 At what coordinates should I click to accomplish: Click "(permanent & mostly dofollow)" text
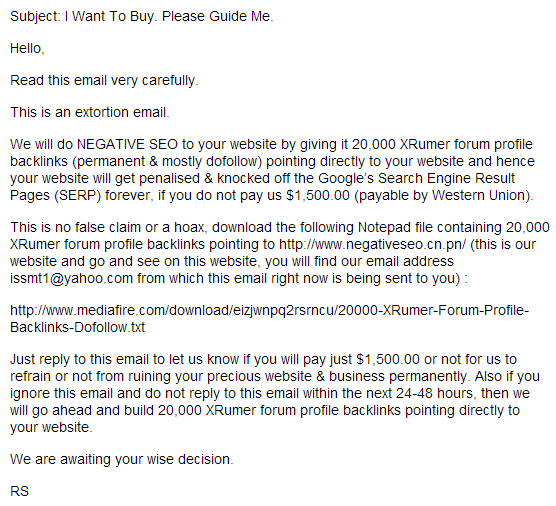coord(167,161)
